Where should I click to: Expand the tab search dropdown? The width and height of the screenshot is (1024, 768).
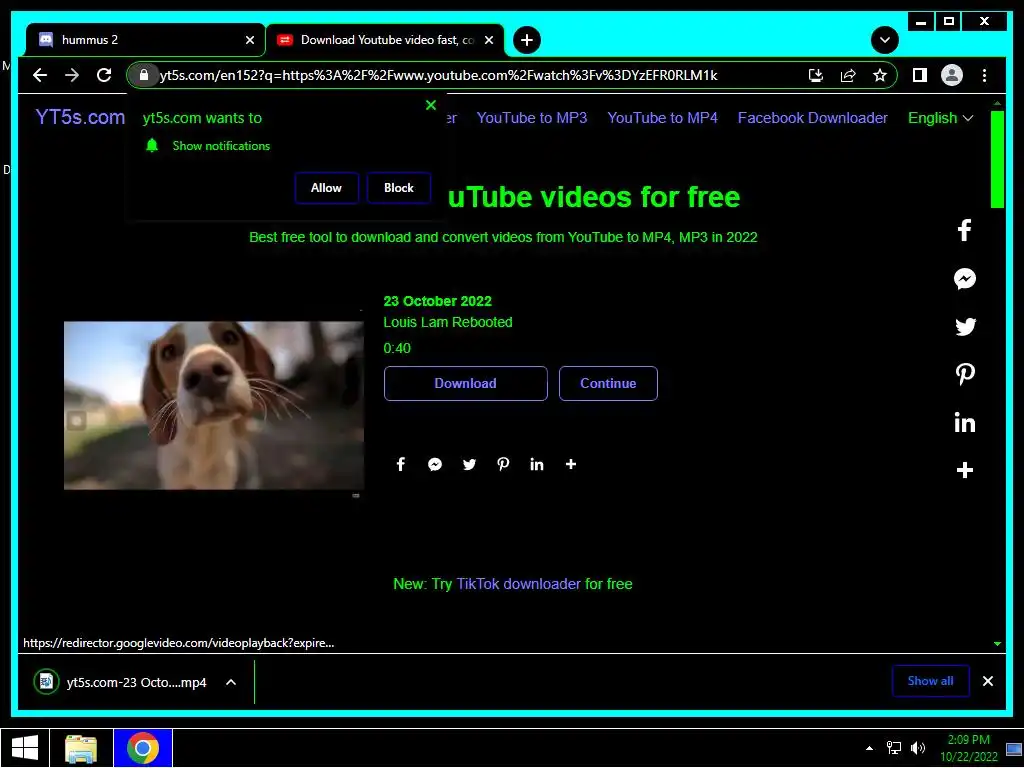[884, 40]
